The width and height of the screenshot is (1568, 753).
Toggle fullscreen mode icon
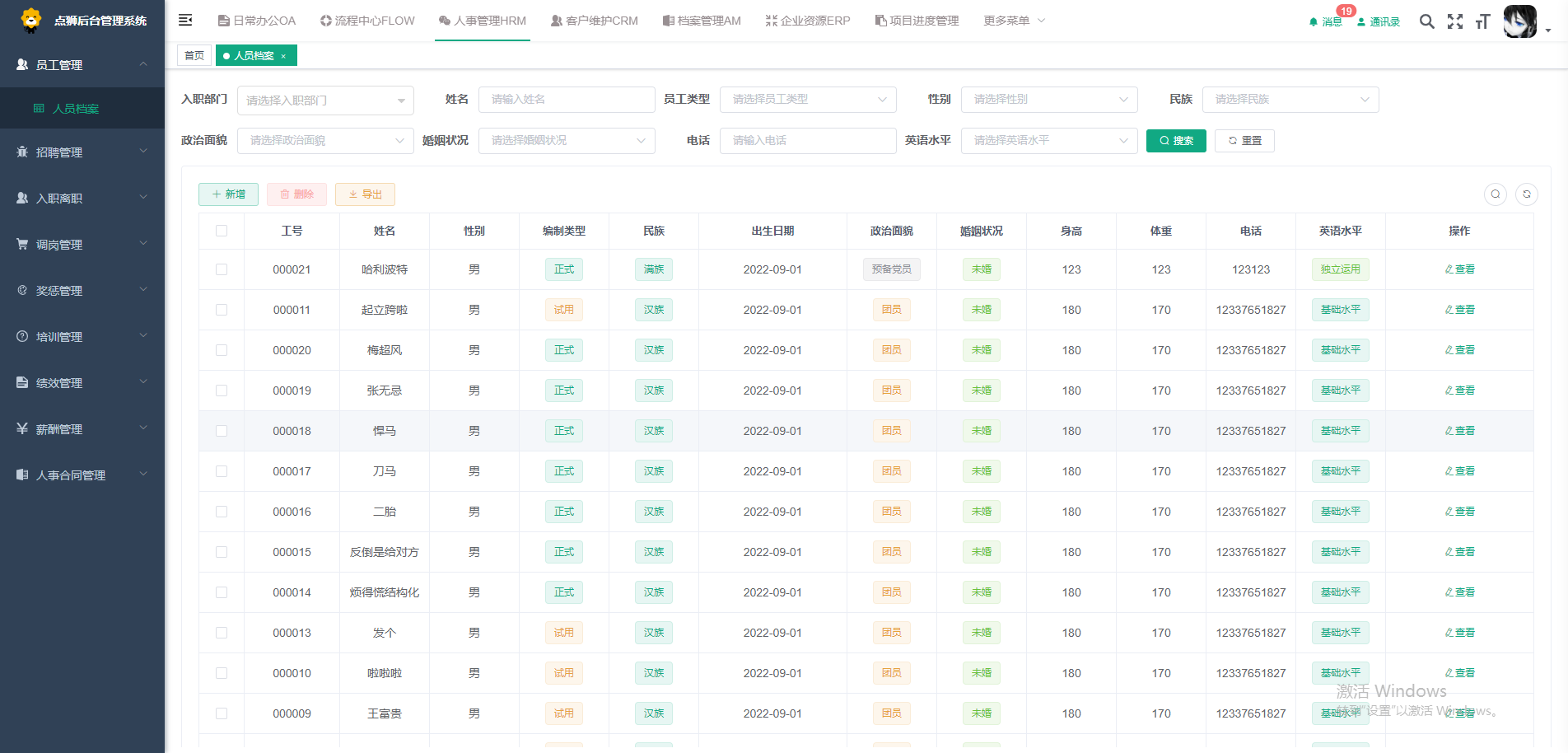coord(1455,21)
